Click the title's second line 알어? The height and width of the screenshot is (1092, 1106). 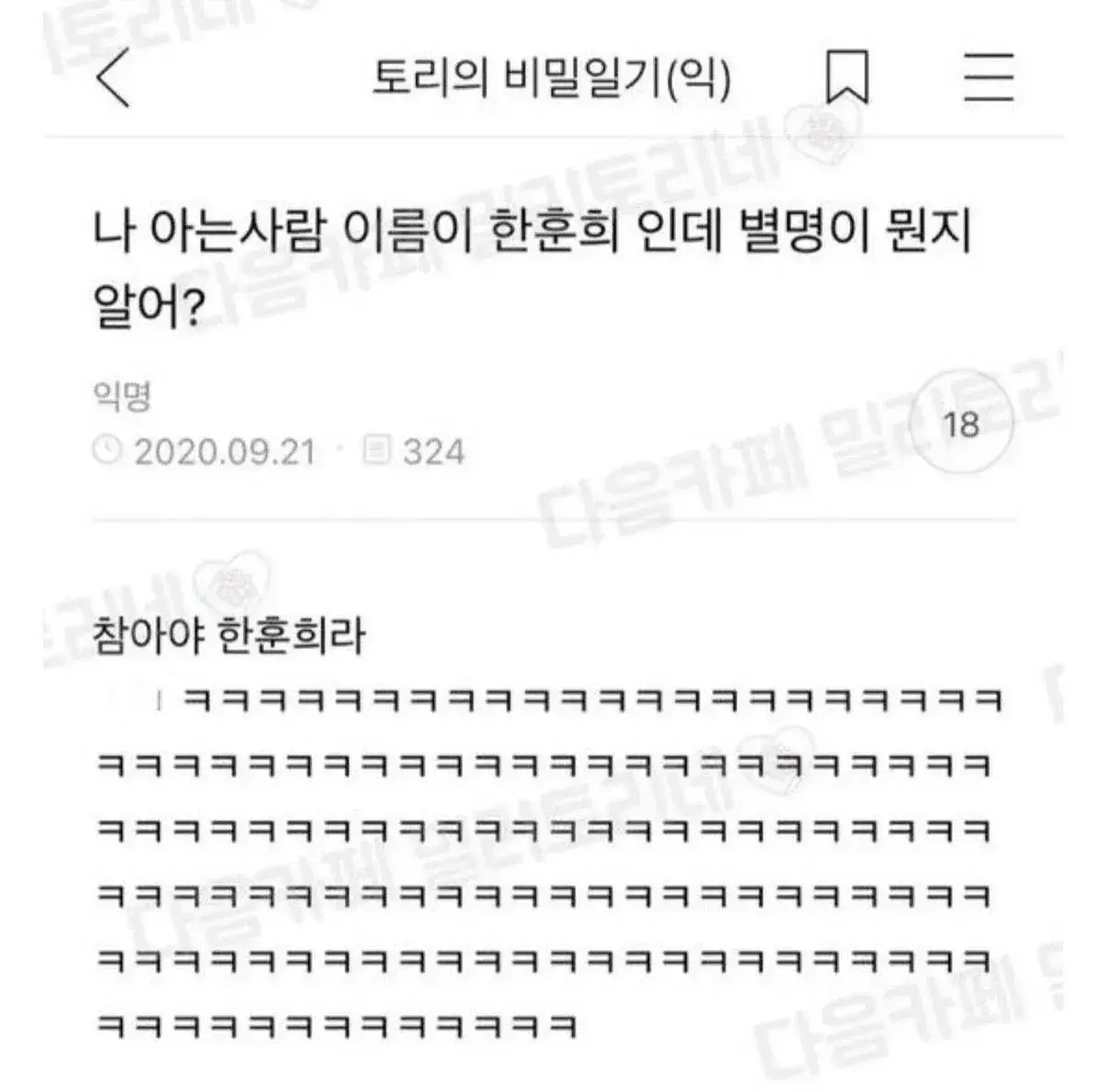point(148,305)
